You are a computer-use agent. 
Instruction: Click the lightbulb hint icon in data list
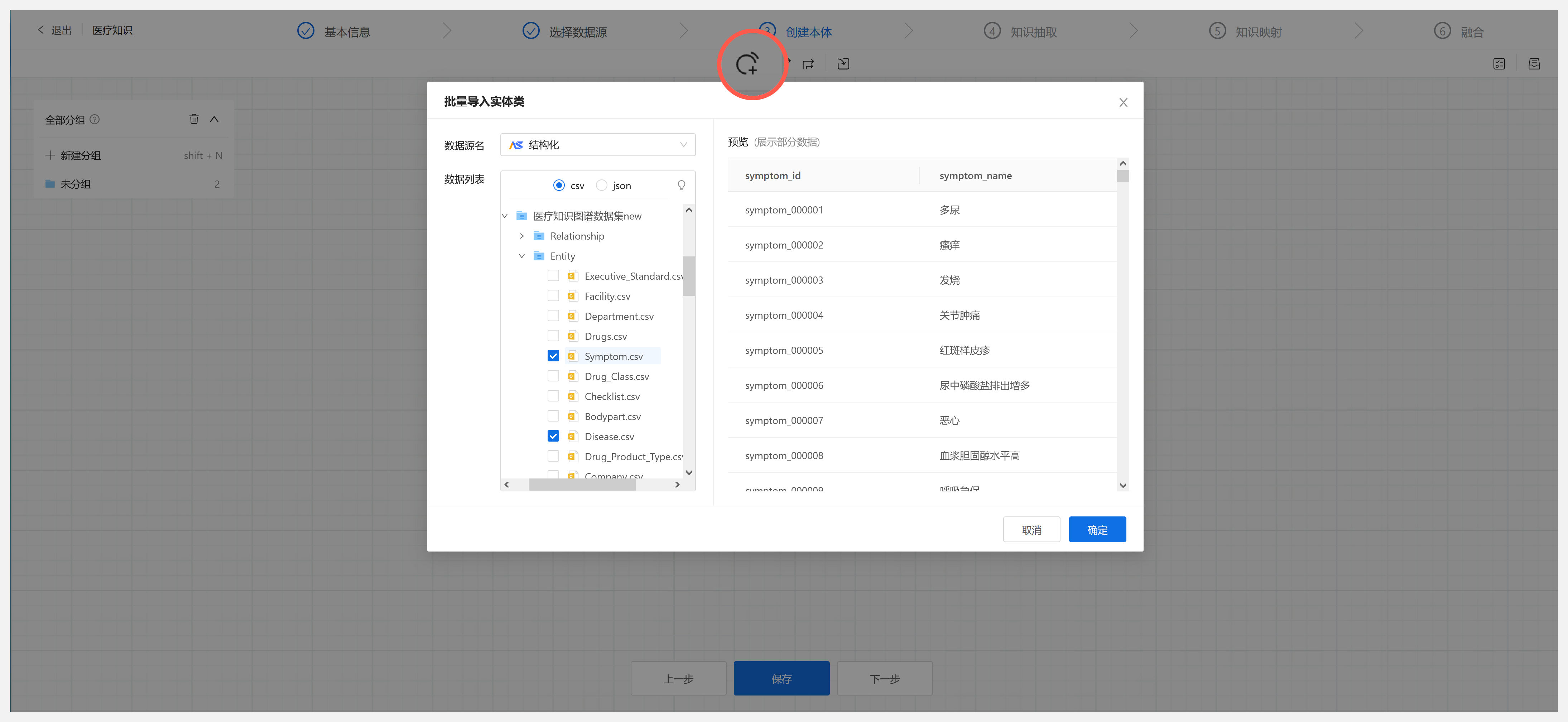point(681,185)
